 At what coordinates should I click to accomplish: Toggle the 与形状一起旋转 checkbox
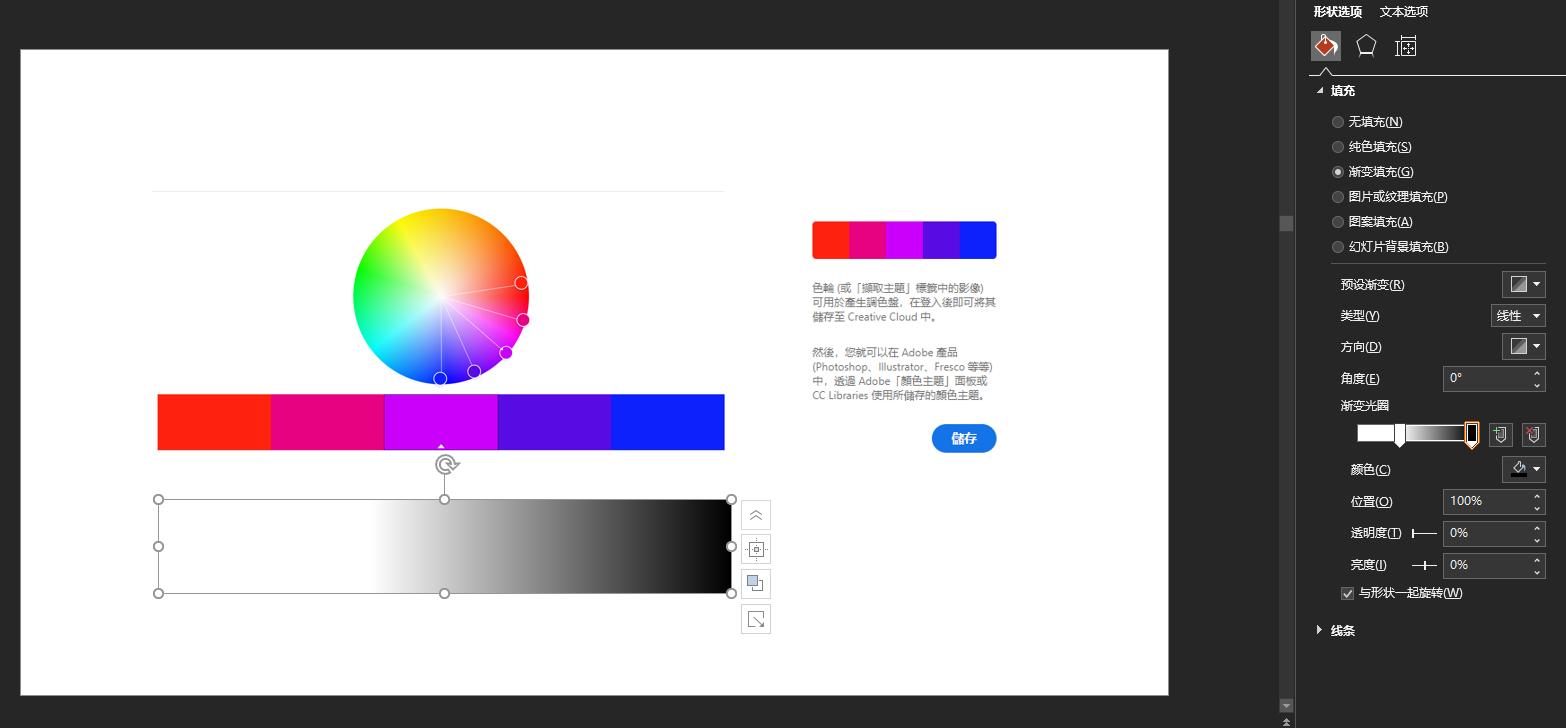pos(1347,593)
